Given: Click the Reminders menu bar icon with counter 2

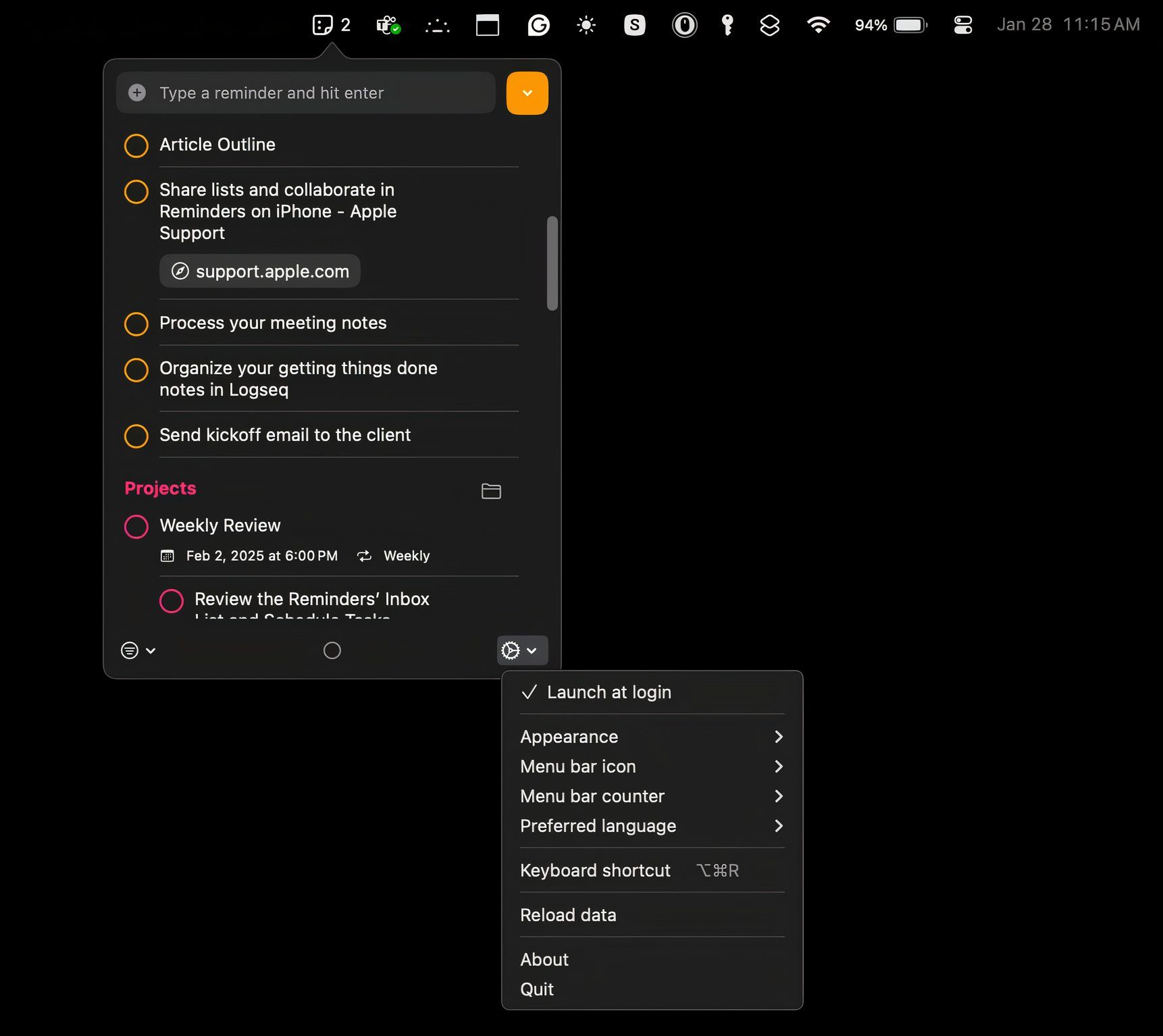Looking at the screenshot, I should [332, 25].
